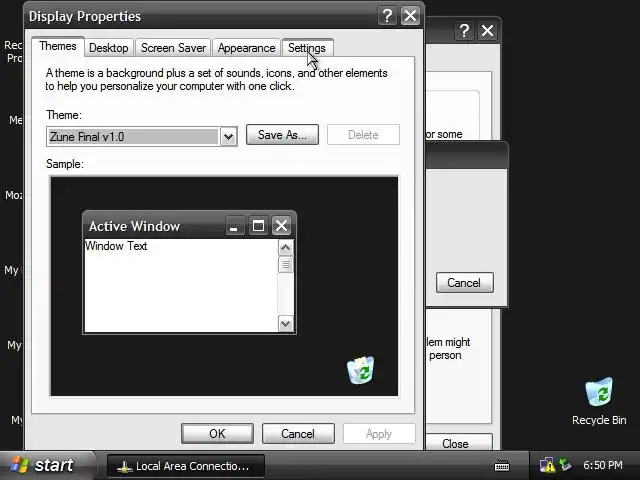Click the Recycle Bin icon in the sample preview
This screenshot has height=480, width=640.
click(361, 370)
